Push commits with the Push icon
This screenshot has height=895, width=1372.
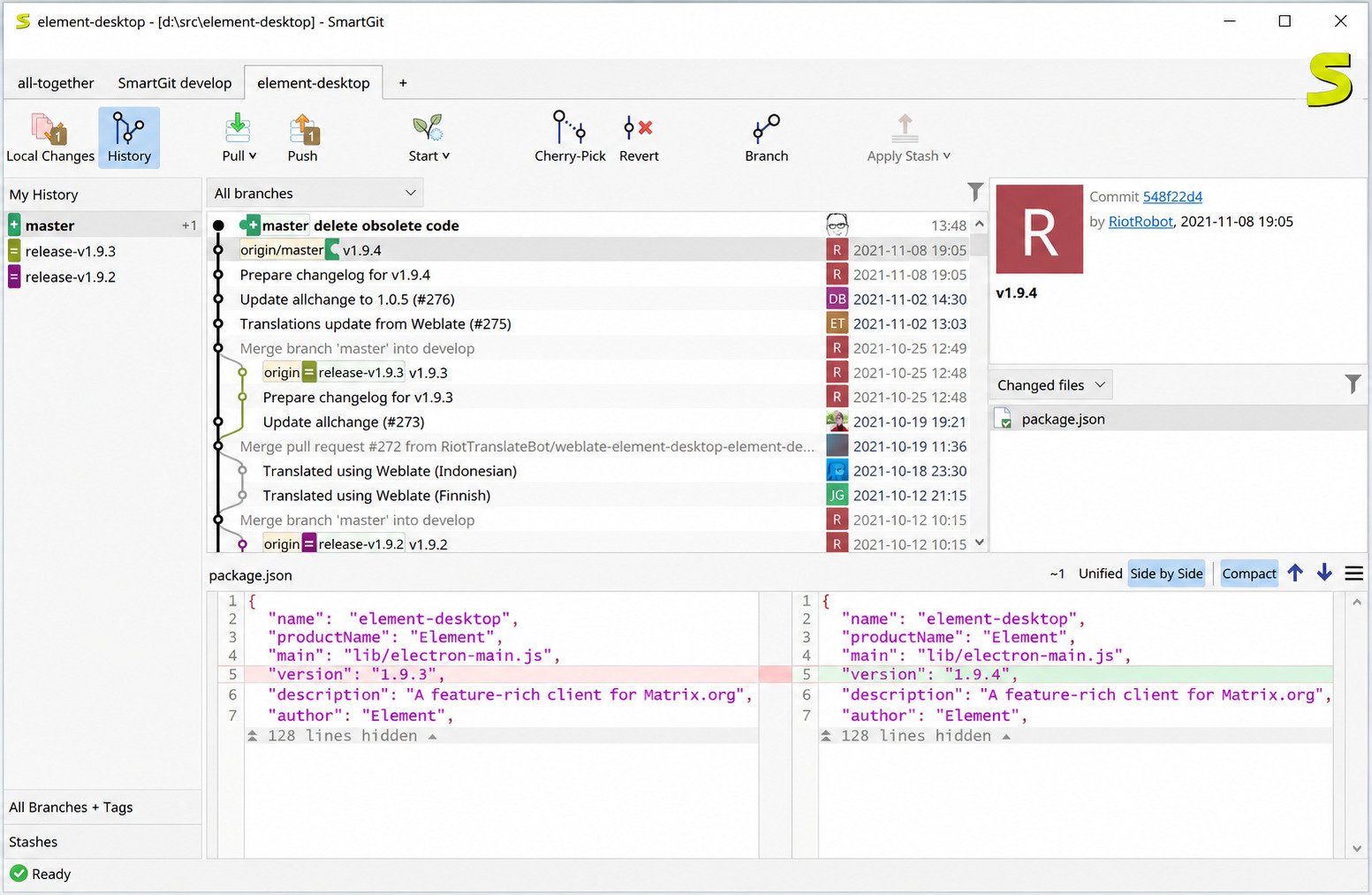303,129
